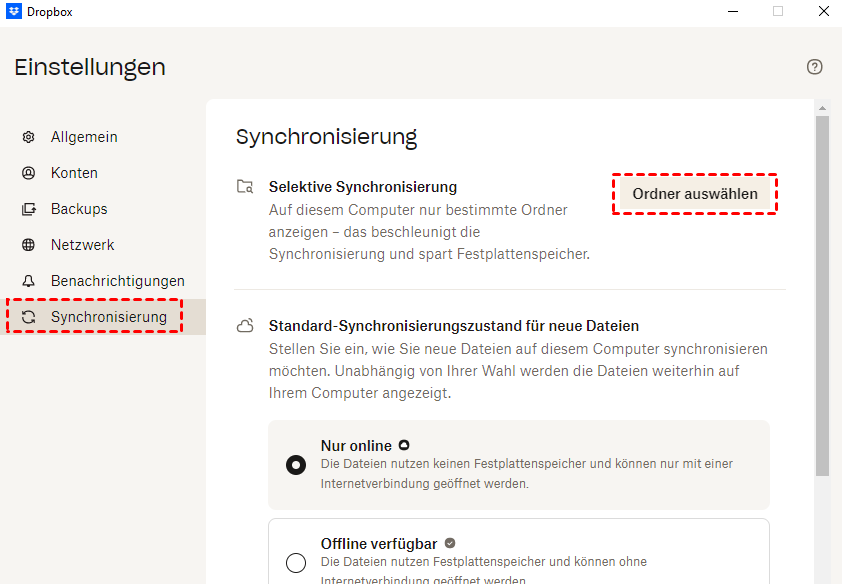Screen dimensions: 842x584
Task: Click the scrollbar up arrow
Action: tap(822, 108)
